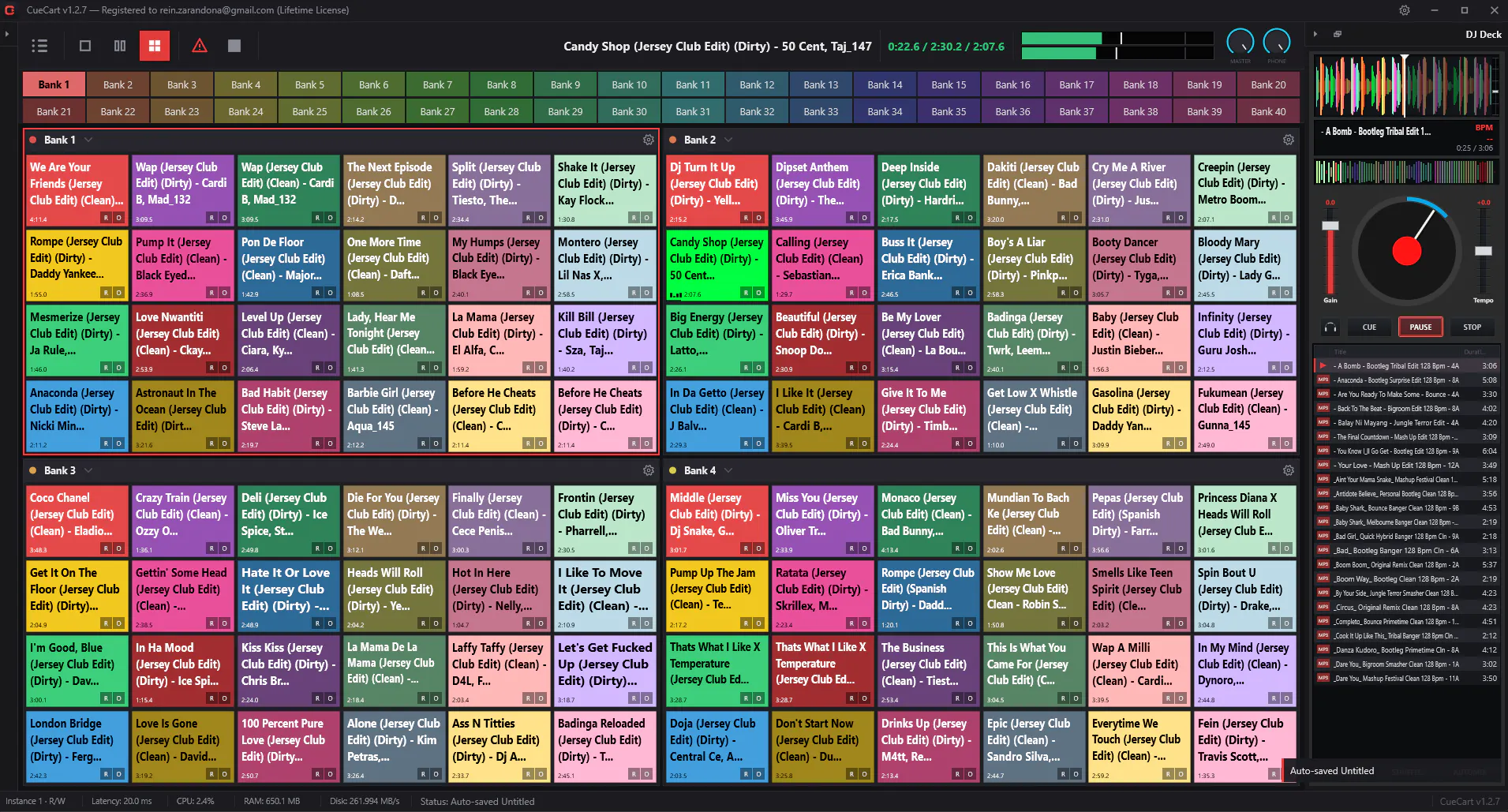Click play arrow beside A Bomb playlist row
Image resolution: width=1508 pixels, height=812 pixels.
(1323, 365)
